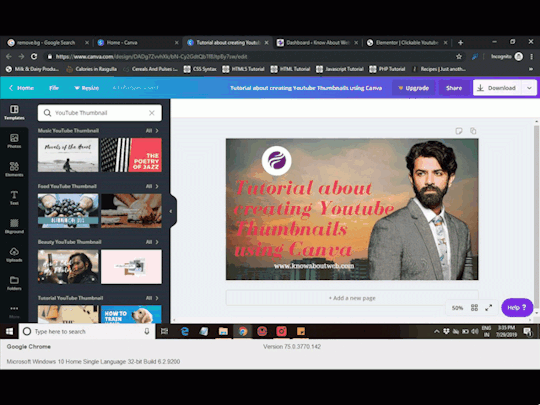The image size is (540, 405).
Task: Select the How To Train dog template
Action: tap(131, 314)
